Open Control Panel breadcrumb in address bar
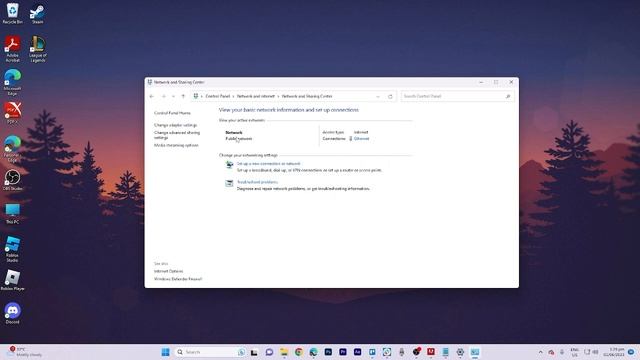640x360 pixels. pos(218,96)
